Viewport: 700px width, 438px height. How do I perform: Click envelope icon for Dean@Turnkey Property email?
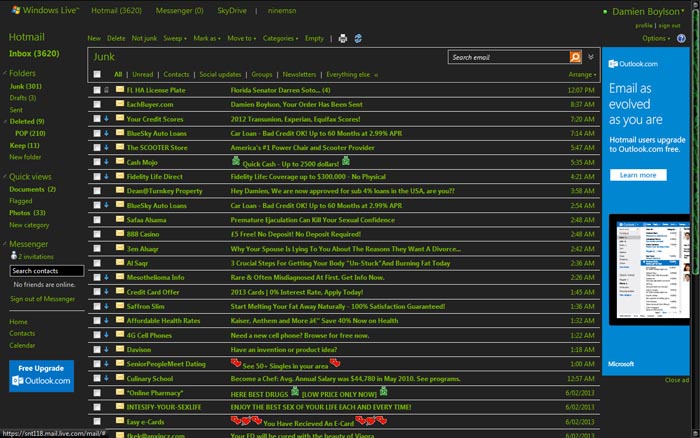pyautogui.click(x=120, y=190)
